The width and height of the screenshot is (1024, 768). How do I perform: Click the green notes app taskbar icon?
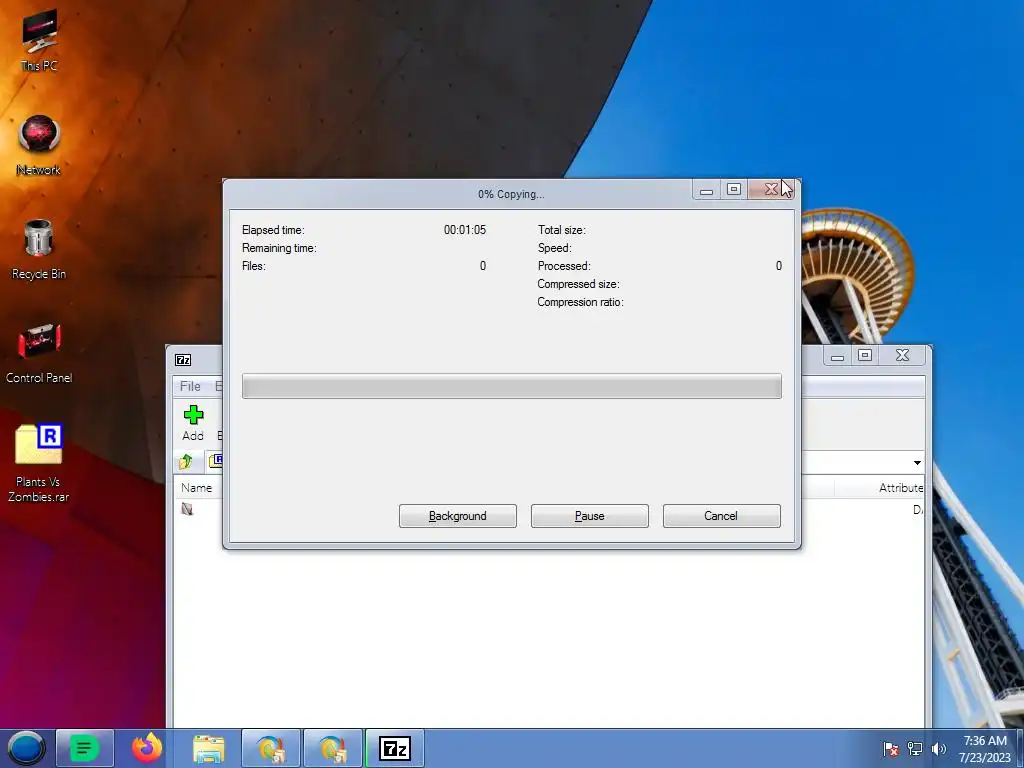85,748
